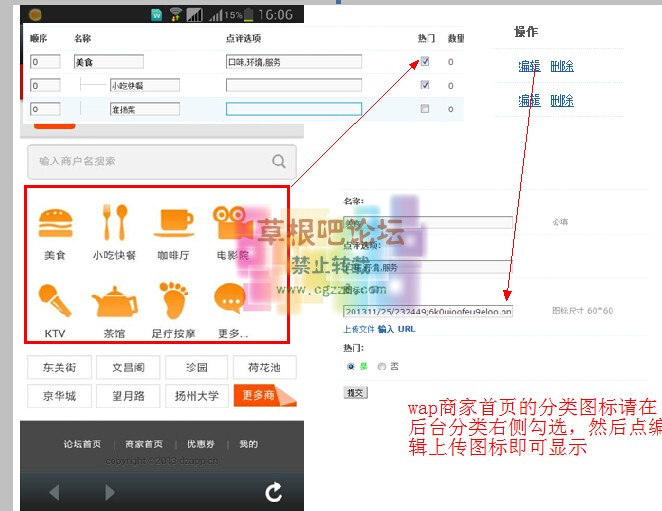Tap the KTV microphone icon
This screenshot has height=511, width=662.
click(x=54, y=300)
